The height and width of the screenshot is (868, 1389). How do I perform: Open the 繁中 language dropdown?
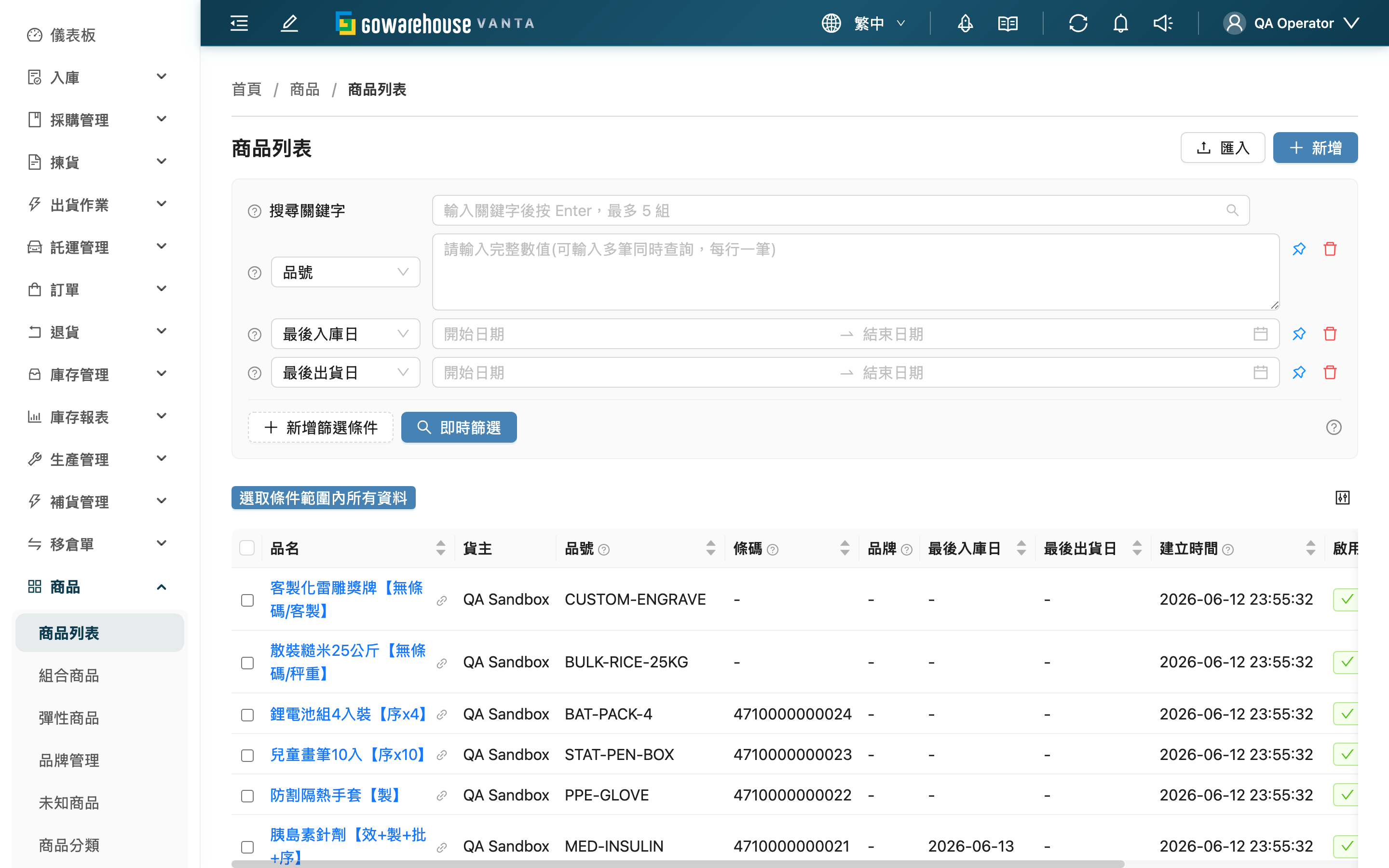(879, 23)
